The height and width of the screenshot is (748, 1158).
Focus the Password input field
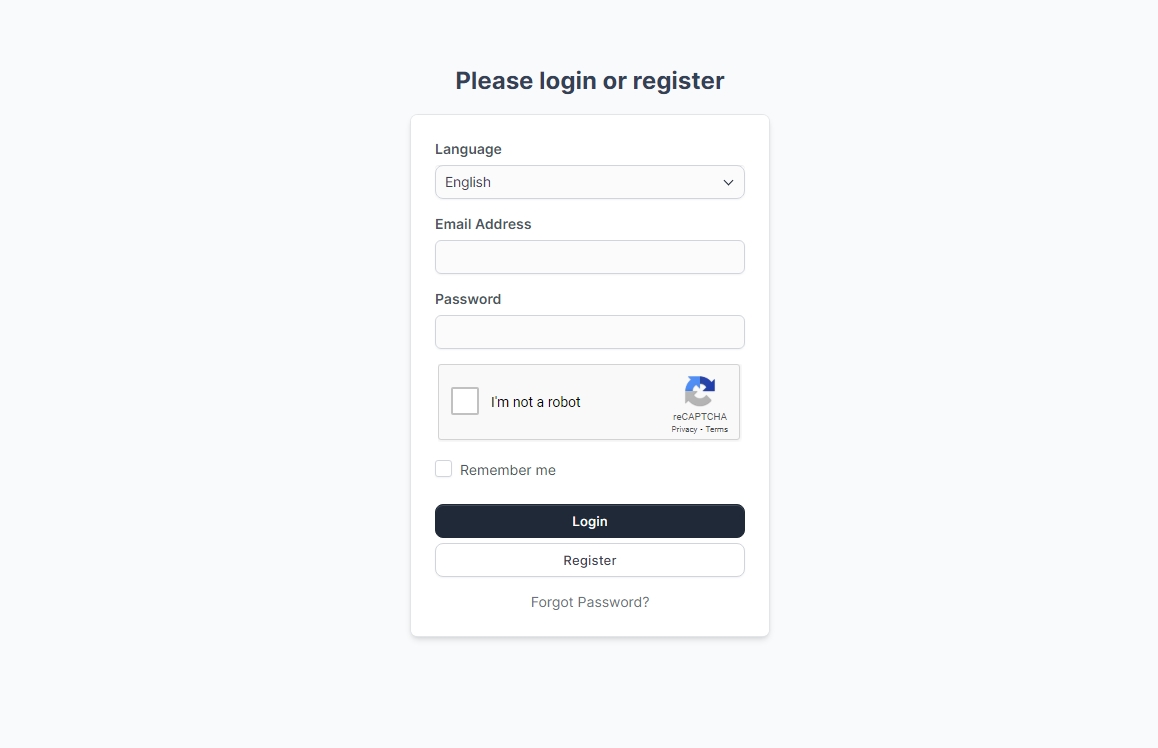[589, 332]
